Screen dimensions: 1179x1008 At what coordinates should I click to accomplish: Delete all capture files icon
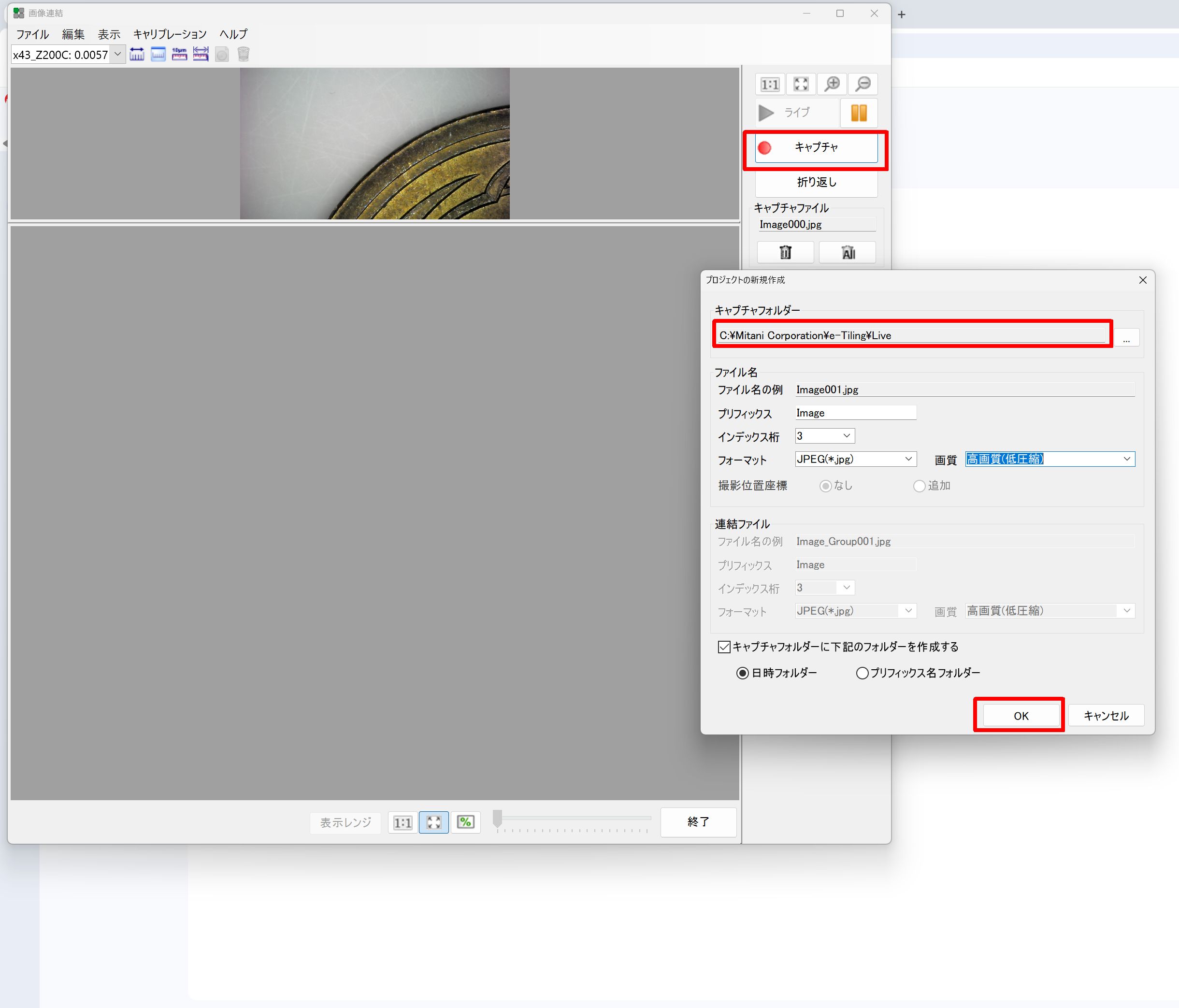848,252
